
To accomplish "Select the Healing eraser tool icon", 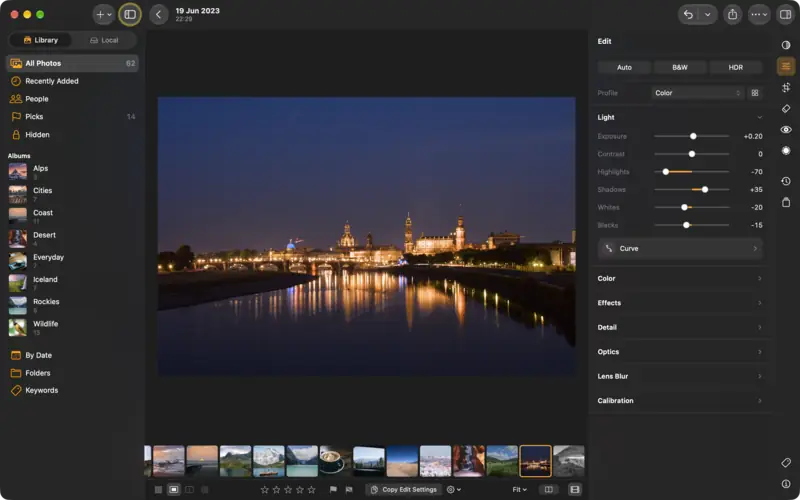I will (x=786, y=109).
